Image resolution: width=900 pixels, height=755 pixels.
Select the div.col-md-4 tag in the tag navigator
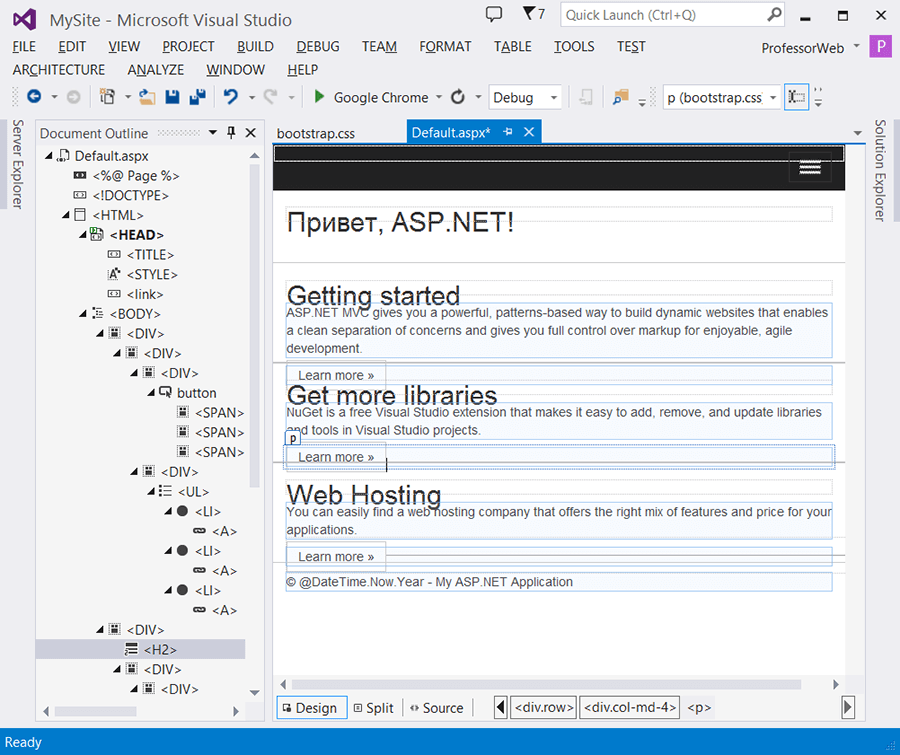[630, 707]
